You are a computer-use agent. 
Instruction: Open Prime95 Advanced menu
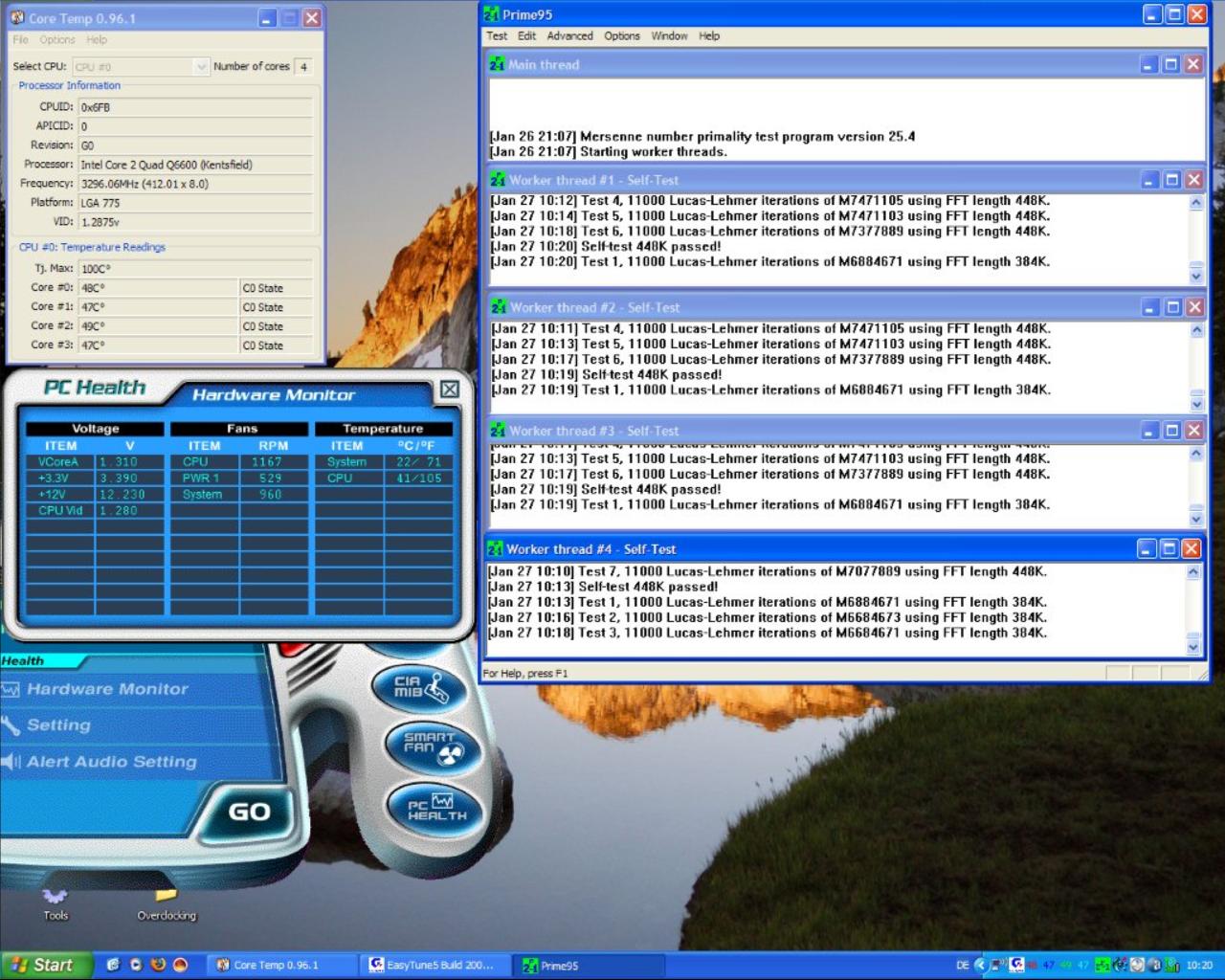[570, 36]
